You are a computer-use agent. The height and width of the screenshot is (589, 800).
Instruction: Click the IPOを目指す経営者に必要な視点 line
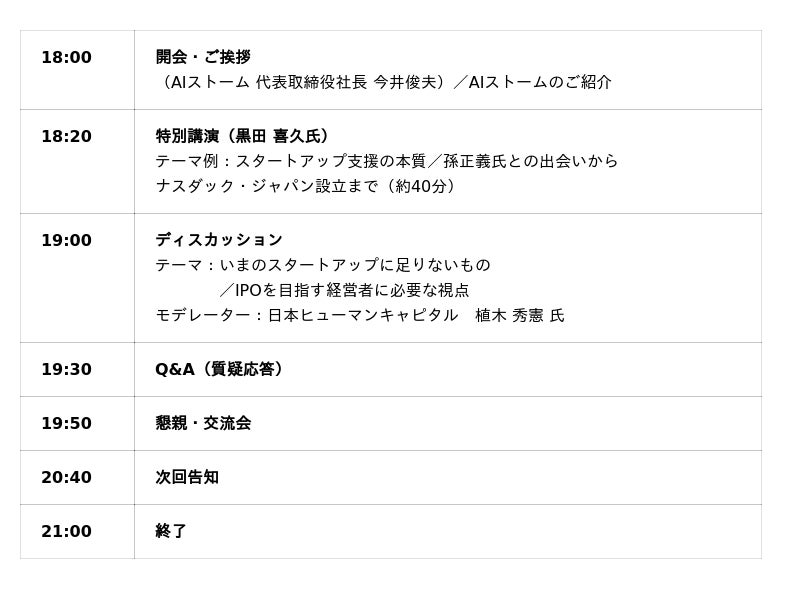[x=344, y=290]
